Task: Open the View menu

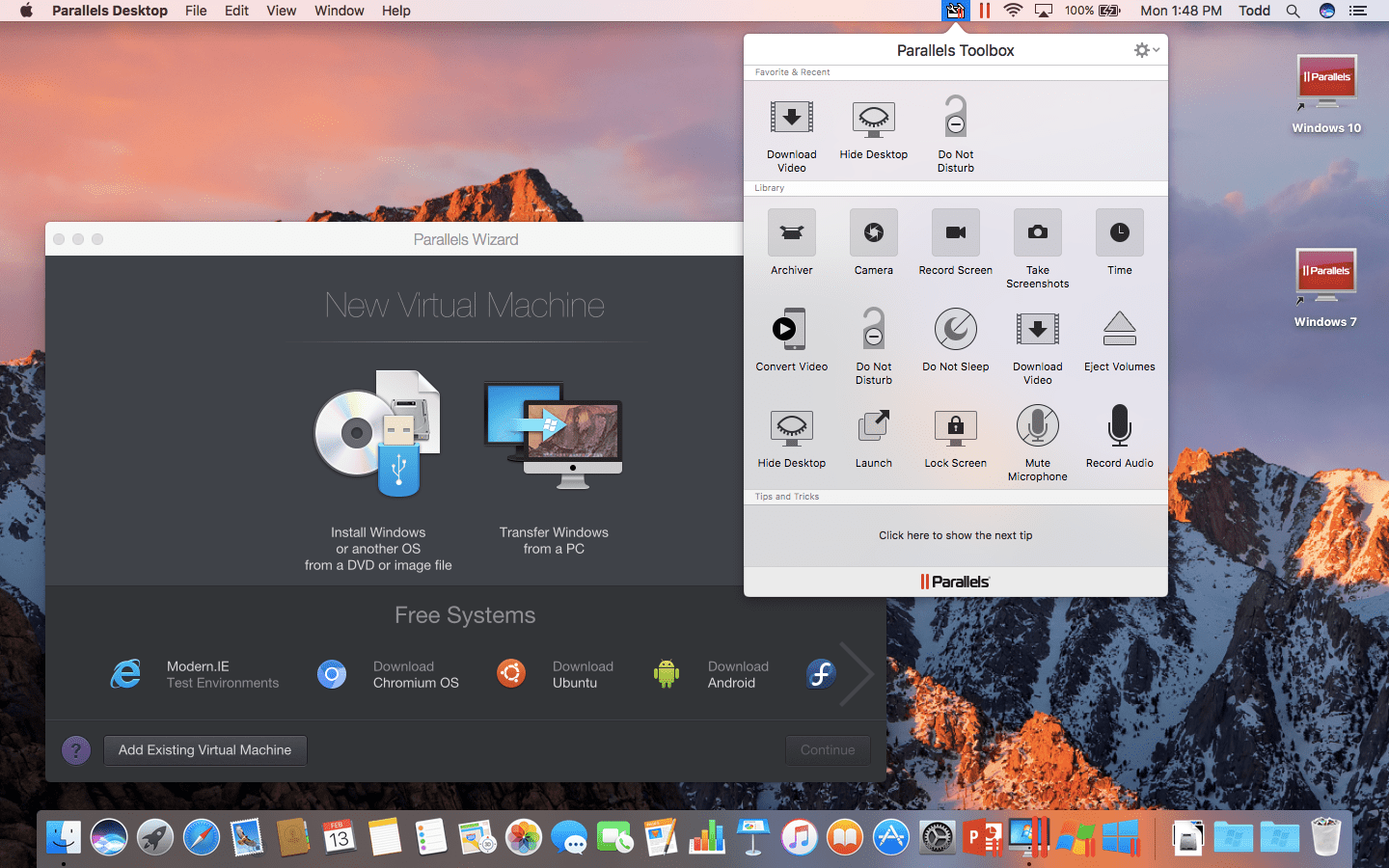Action: (282, 11)
